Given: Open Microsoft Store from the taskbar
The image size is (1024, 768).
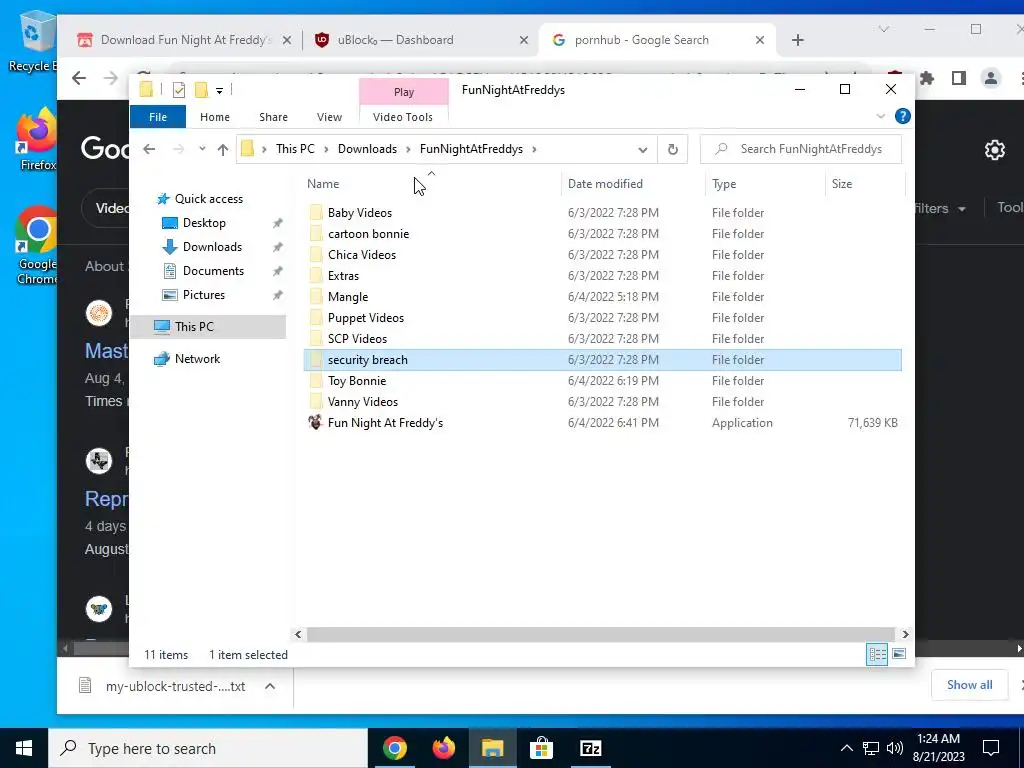Looking at the screenshot, I should click(541, 748).
